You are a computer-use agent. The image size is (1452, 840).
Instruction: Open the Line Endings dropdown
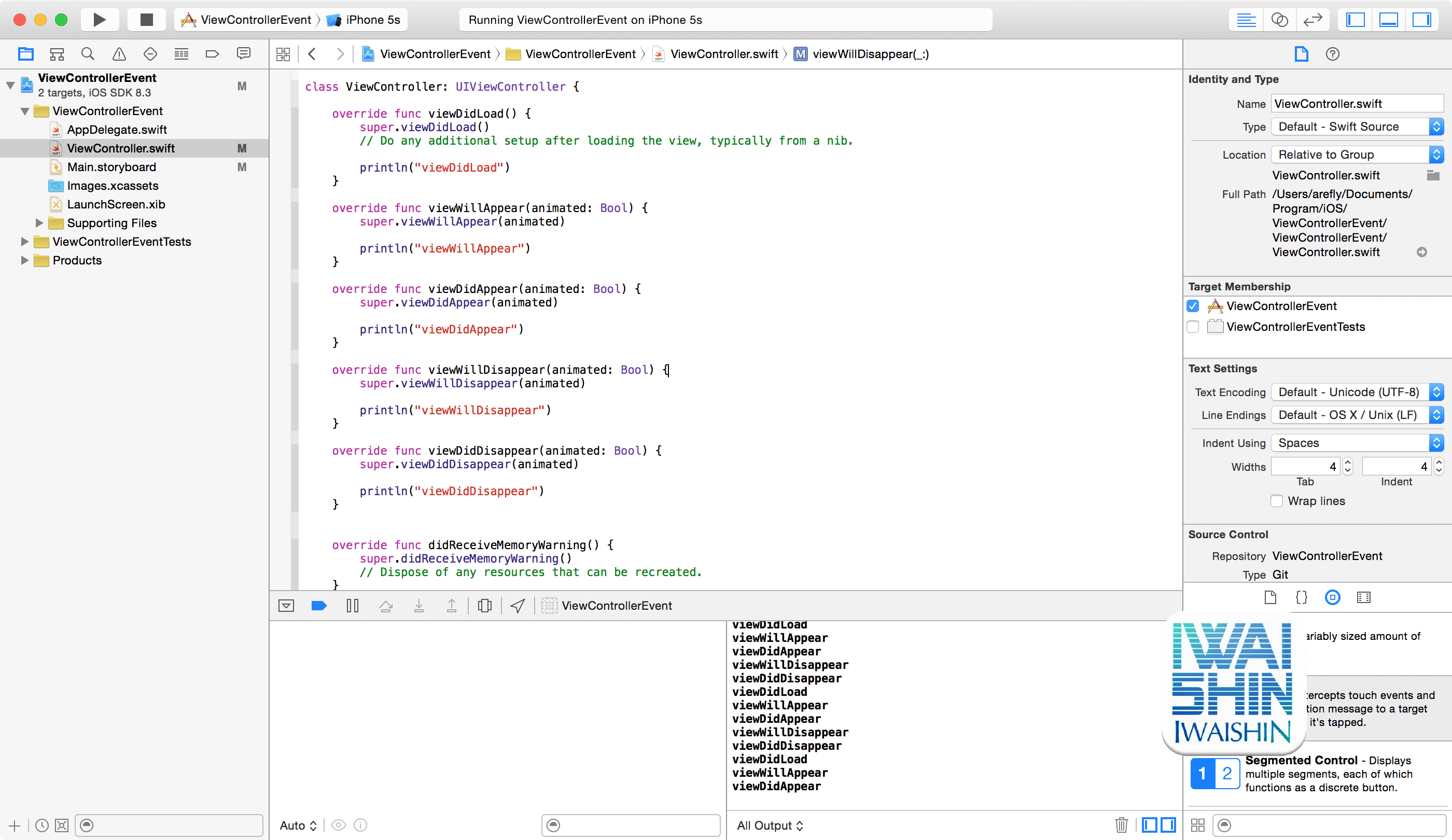tap(1357, 415)
